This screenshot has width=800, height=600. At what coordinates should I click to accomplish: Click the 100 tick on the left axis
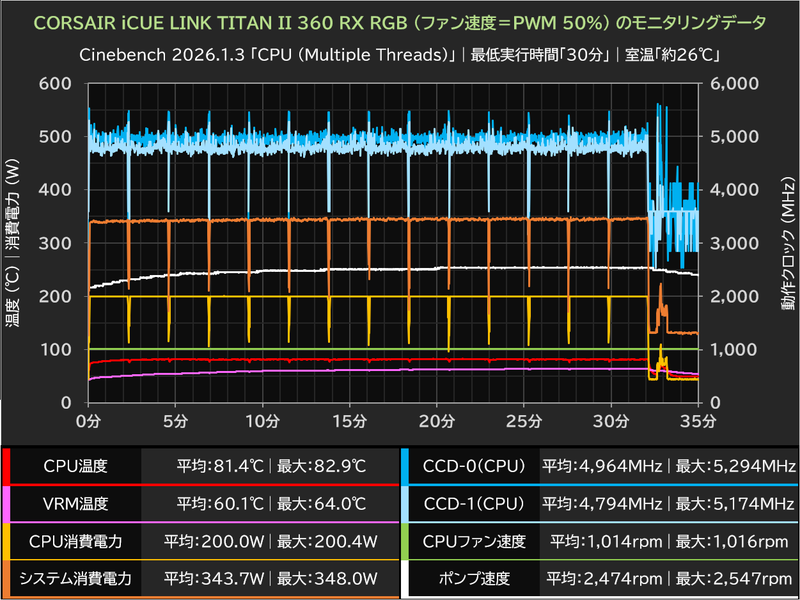55,349
